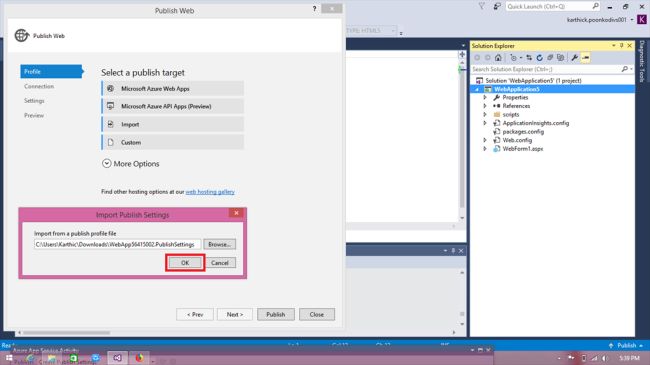Click OK in Import Publish Settings dialog
This screenshot has height=365, width=650.
(185, 263)
